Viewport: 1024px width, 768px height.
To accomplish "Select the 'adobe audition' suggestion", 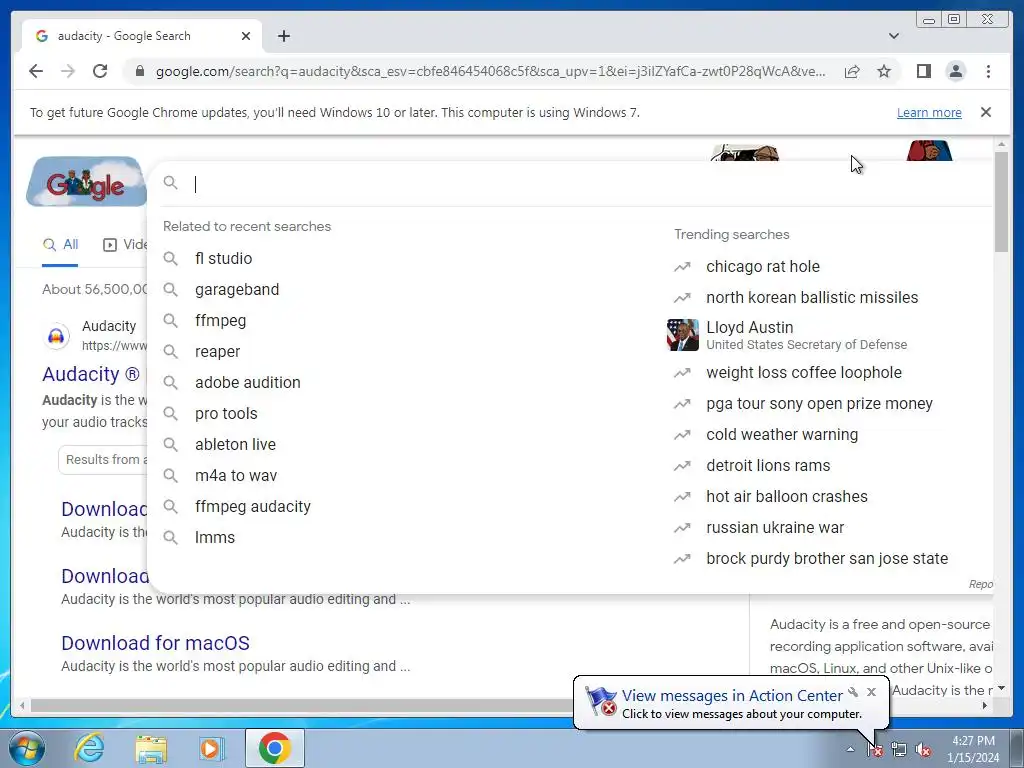I will [248, 382].
